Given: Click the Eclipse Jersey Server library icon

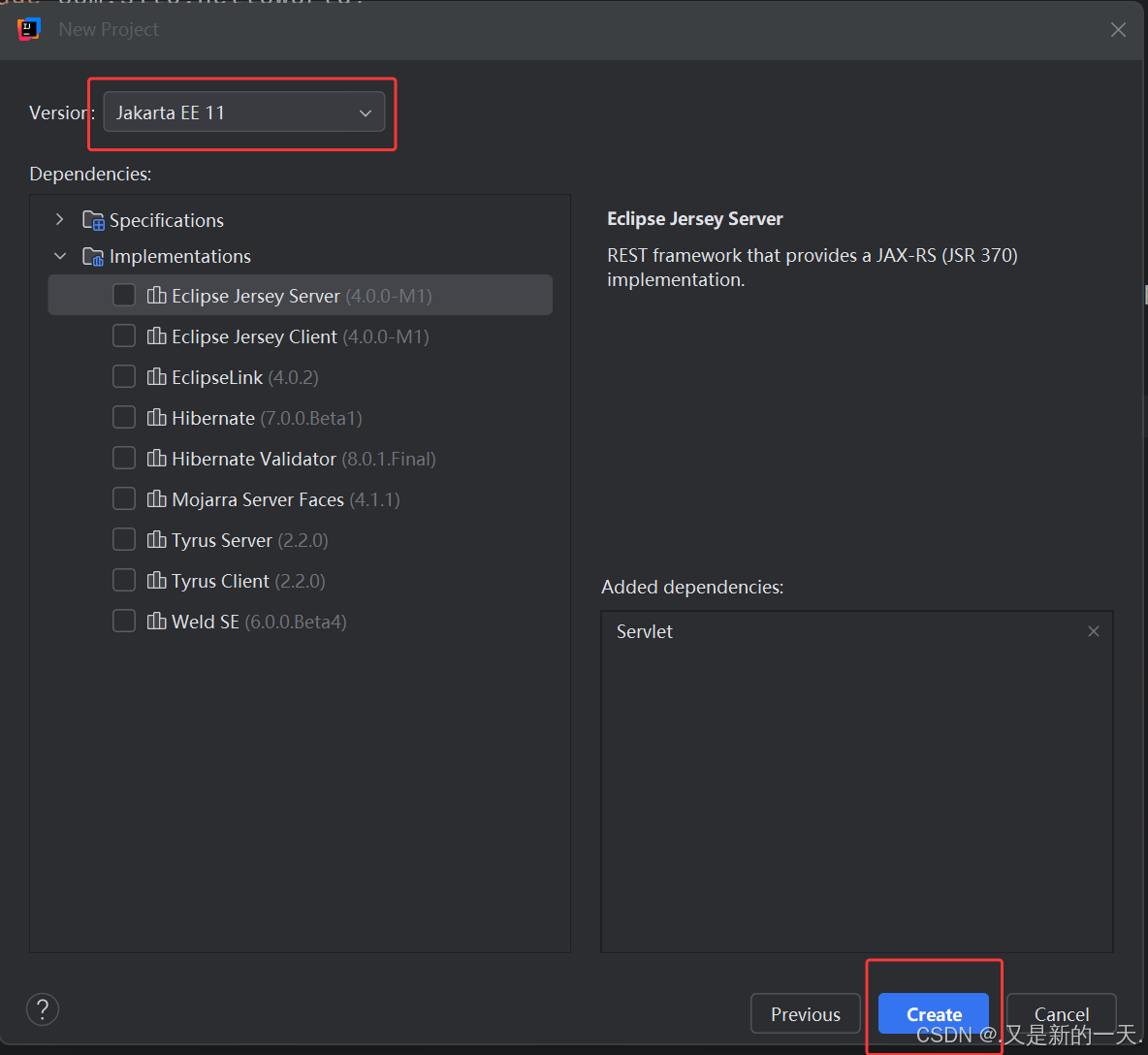Looking at the screenshot, I should tap(157, 295).
